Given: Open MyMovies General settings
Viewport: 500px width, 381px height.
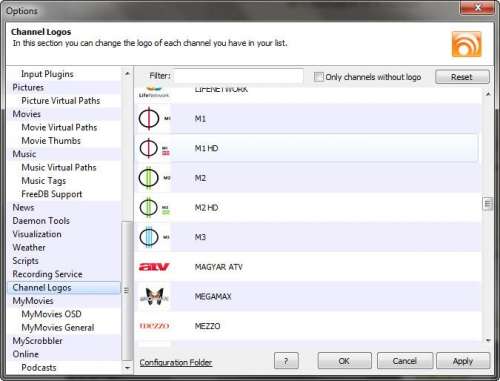Looking at the screenshot, I should (58, 327).
